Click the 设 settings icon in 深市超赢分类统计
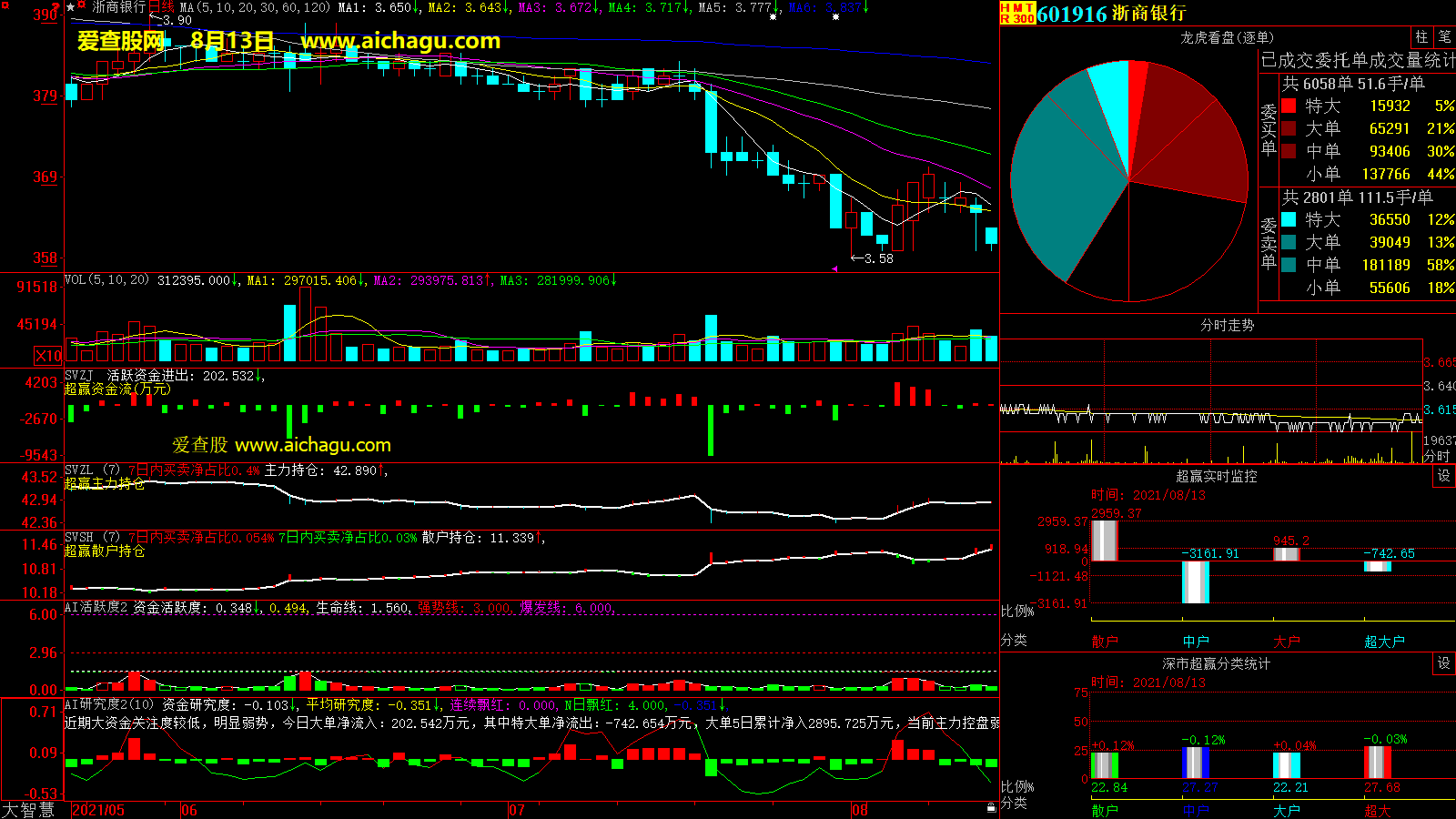 pyautogui.click(x=1443, y=663)
